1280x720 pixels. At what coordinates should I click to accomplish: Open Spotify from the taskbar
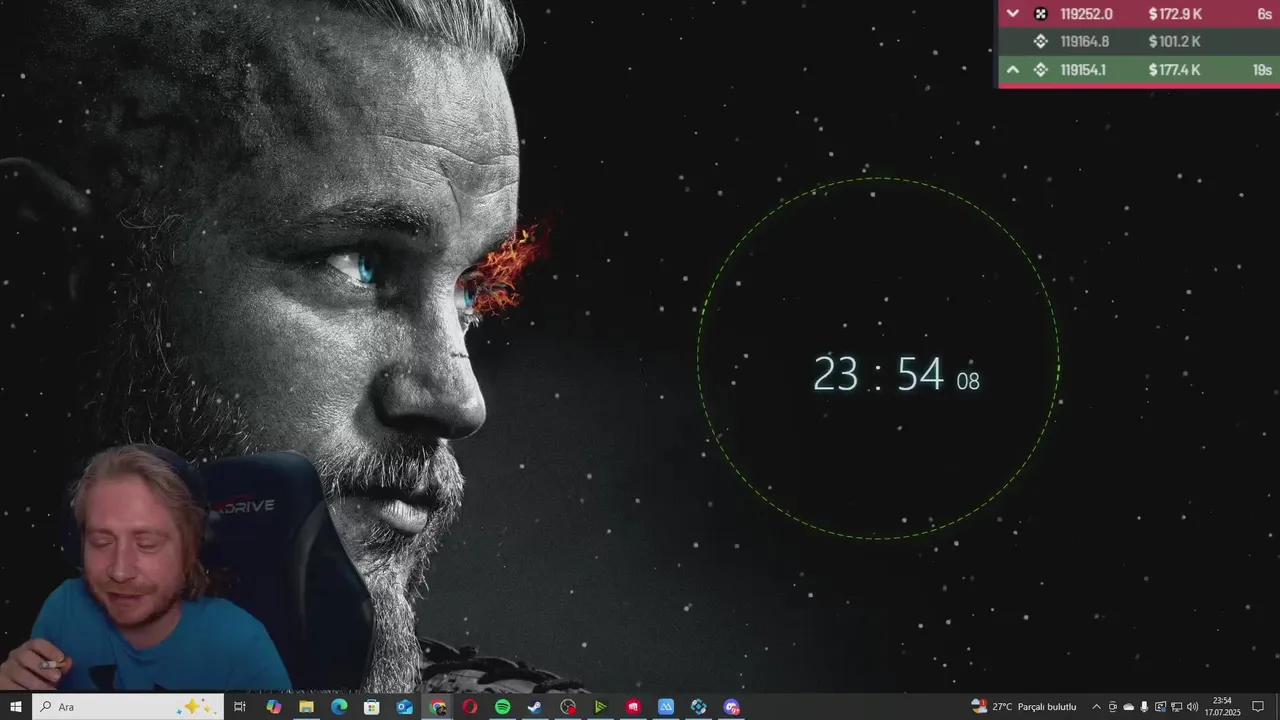coord(503,707)
